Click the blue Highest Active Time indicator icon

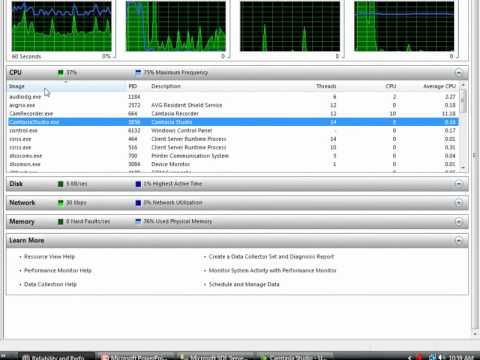pyautogui.click(x=138, y=184)
